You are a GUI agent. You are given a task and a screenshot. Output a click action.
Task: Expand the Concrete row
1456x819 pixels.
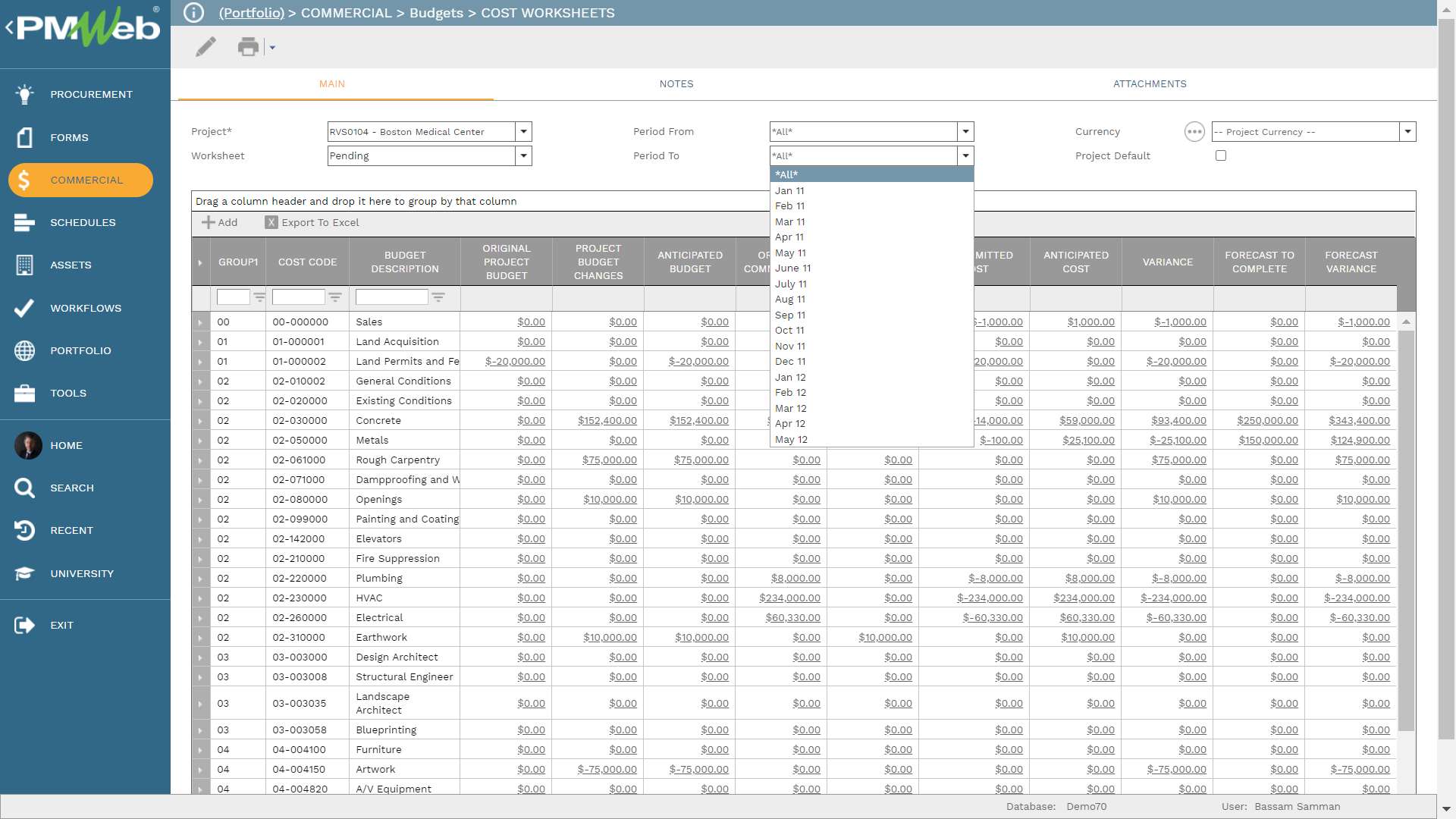pos(200,421)
